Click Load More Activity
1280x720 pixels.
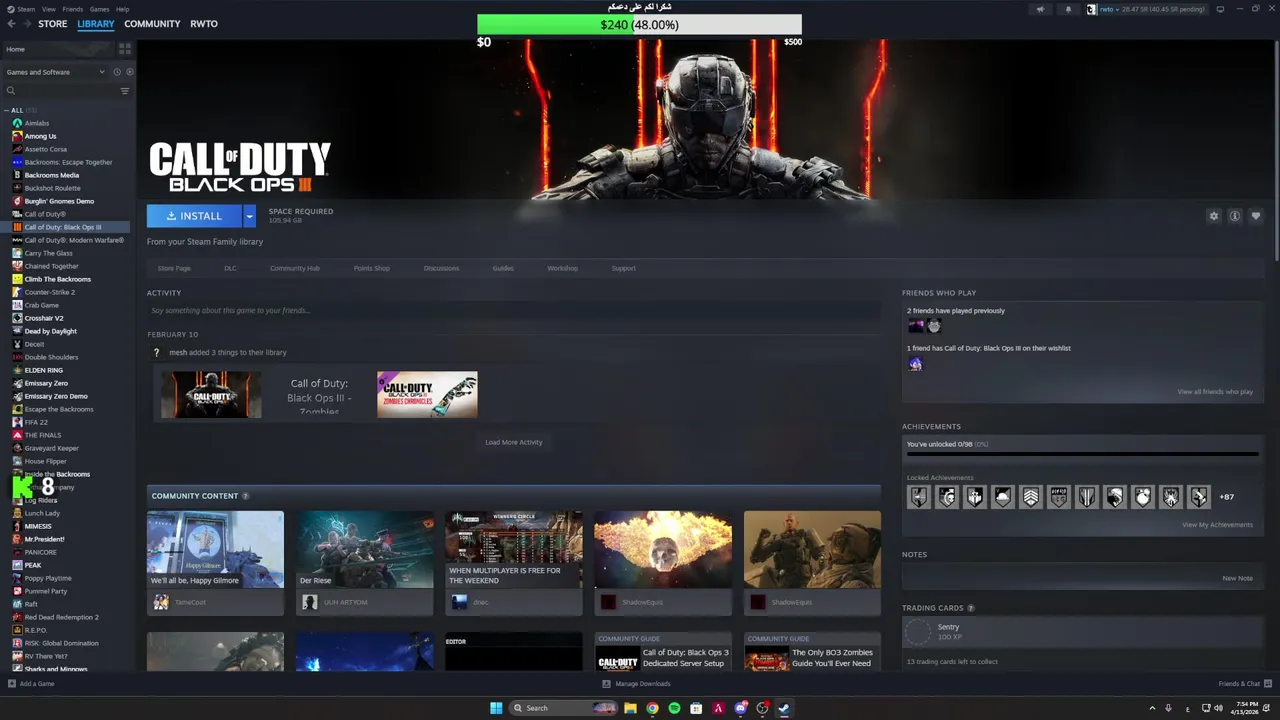coord(514,442)
